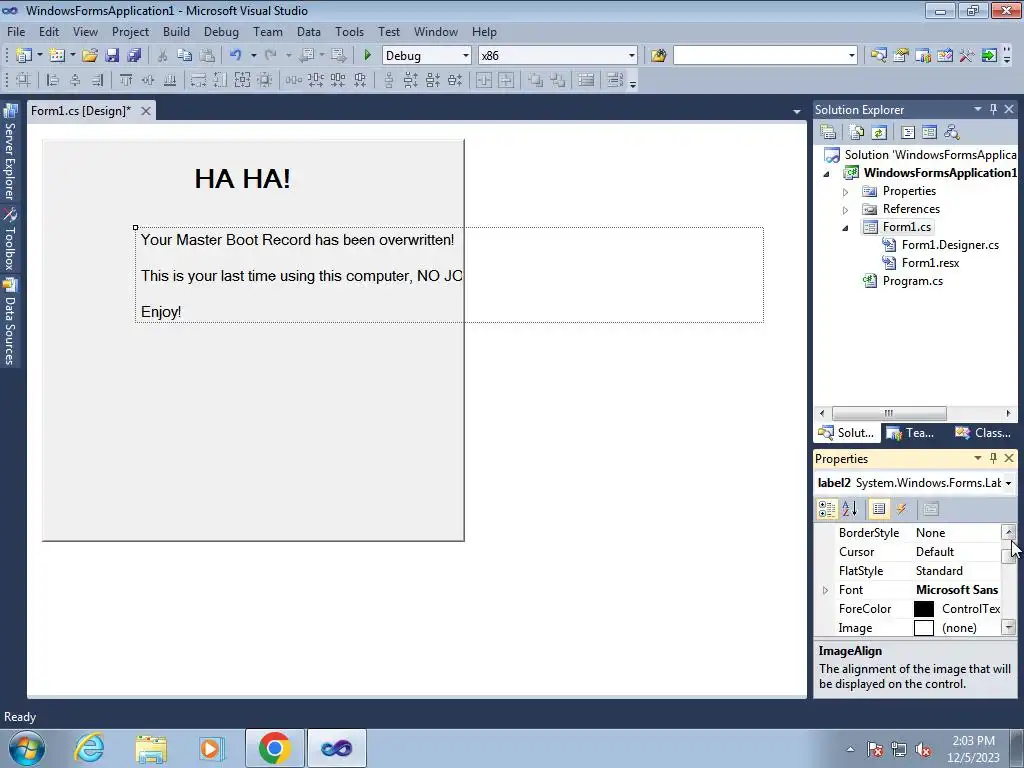This screenshot has height=768, width=1024.
Task: Open Solution Explorer from toolbar icon
Action: pyautogui.click(x=878, y=56)
